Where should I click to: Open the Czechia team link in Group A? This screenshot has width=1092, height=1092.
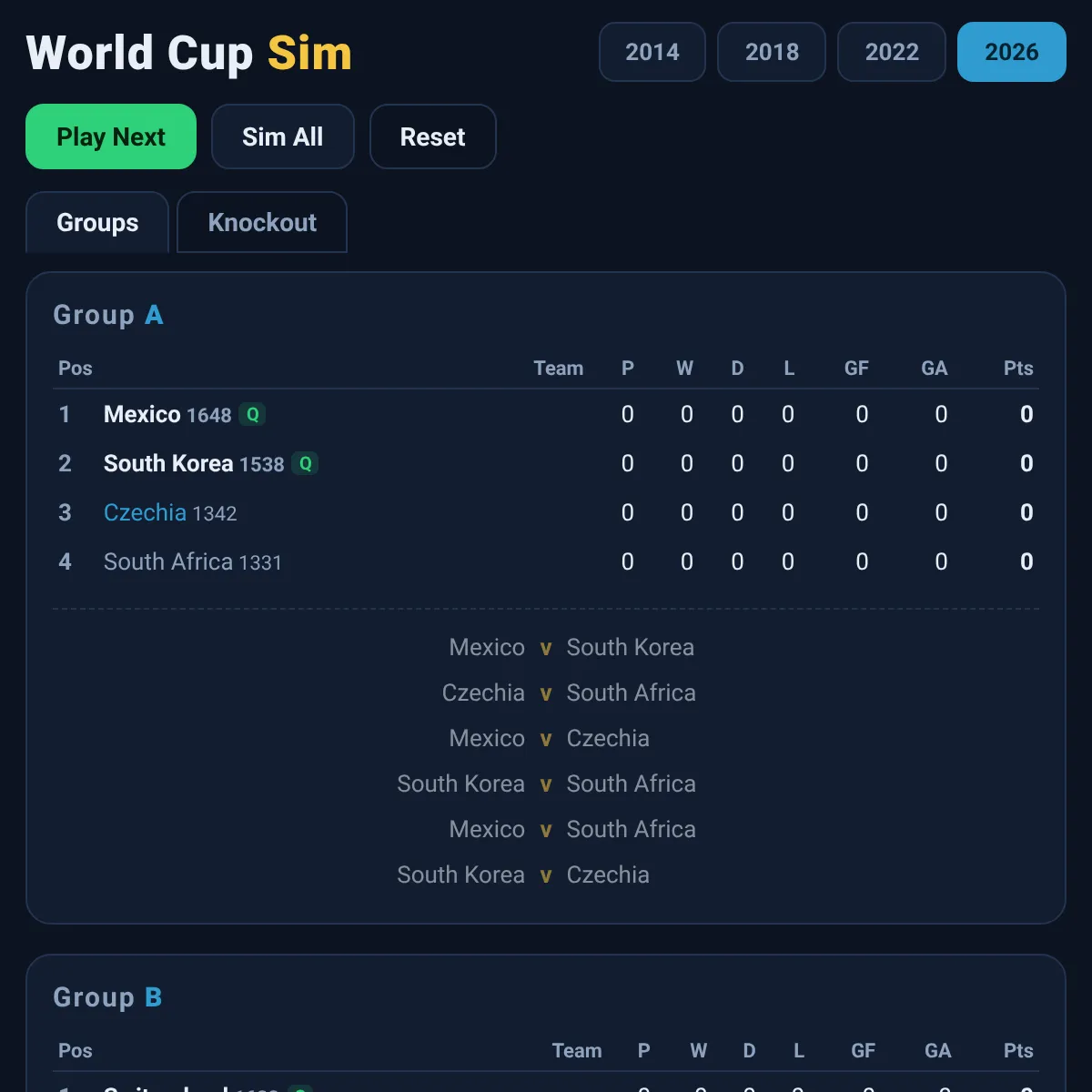pos(145,512)
